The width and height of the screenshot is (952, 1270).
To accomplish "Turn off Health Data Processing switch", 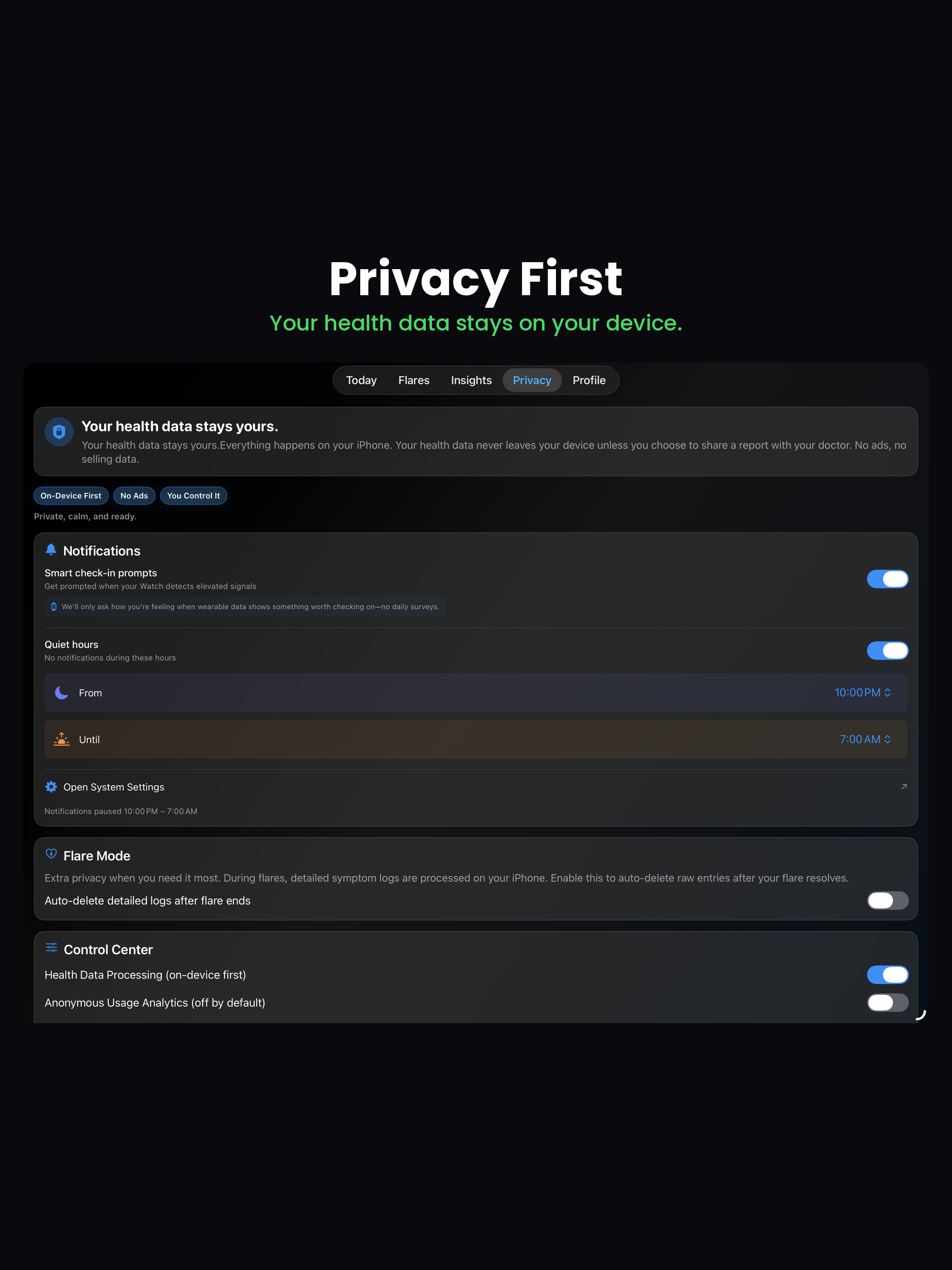I will (x=887, y=974).
